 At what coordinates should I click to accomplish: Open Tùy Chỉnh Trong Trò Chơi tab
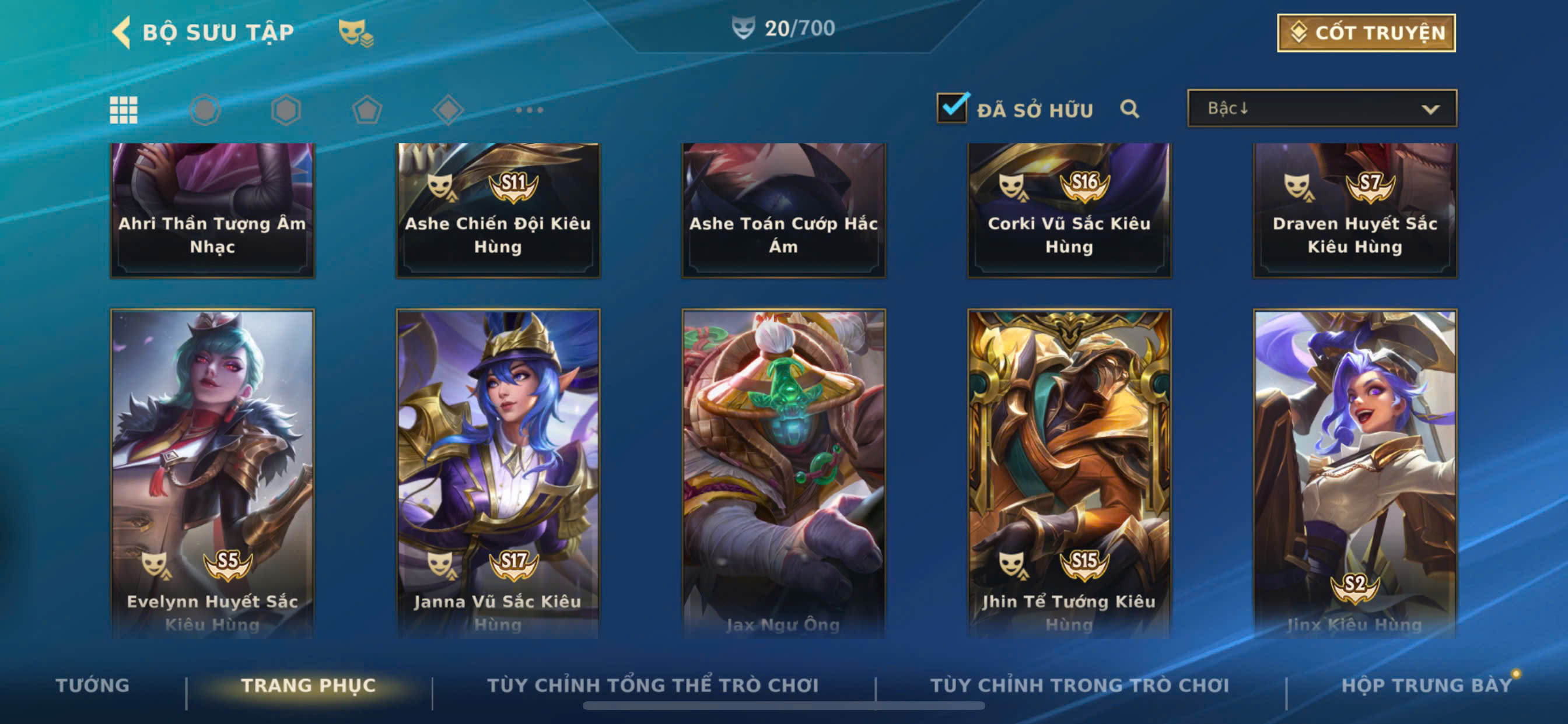point(1080,685)
